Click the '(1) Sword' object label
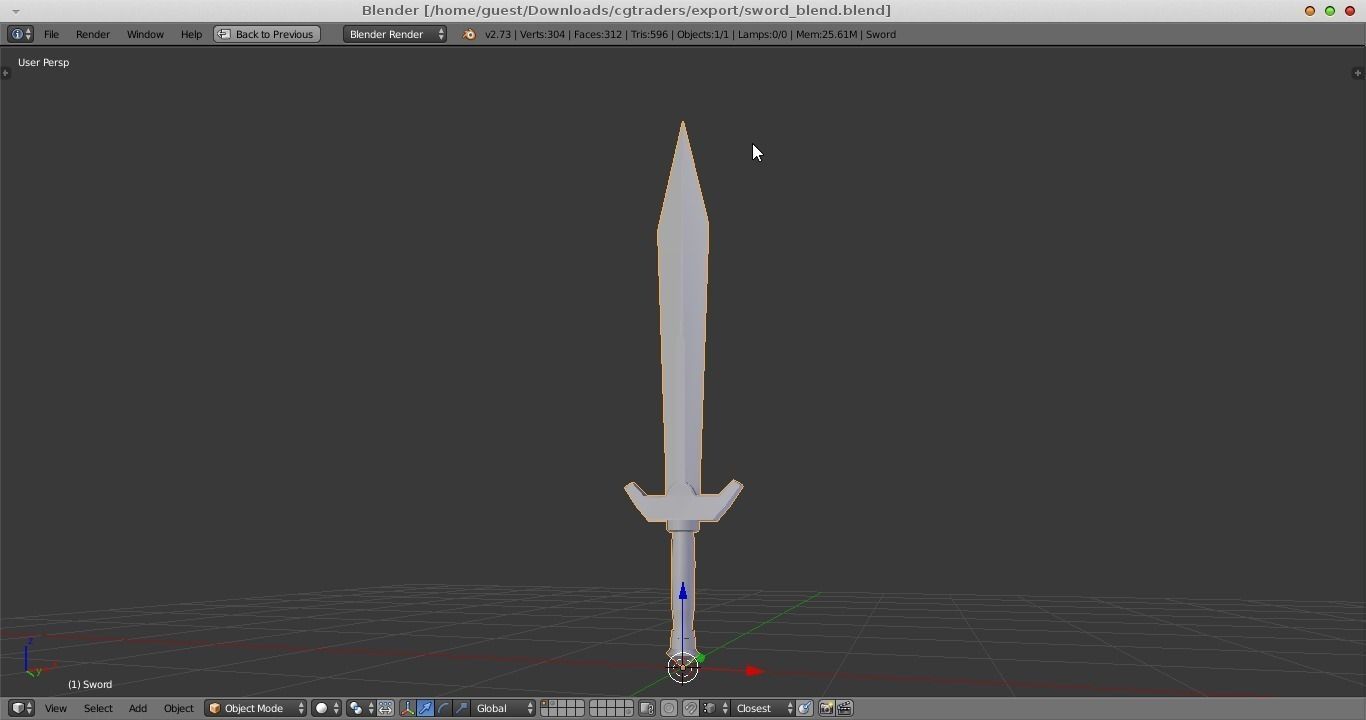1366x720 pixels. (90, 684)
